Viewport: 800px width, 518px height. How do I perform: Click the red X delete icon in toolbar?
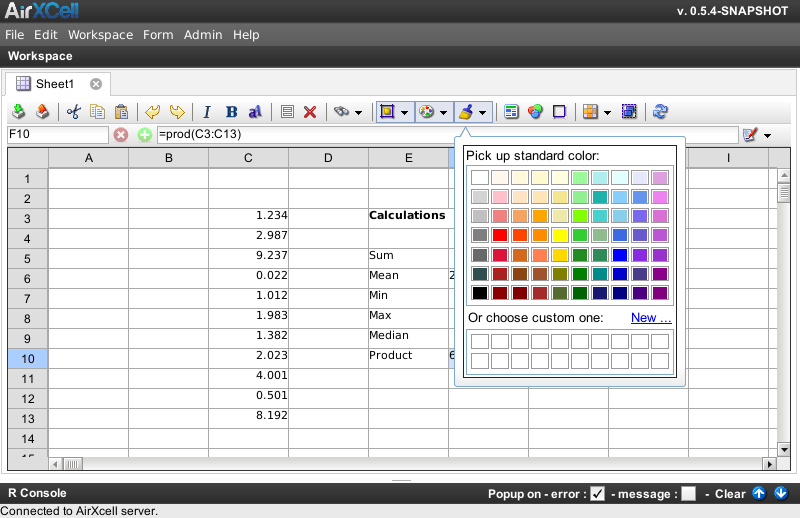(x=310, y=112)
